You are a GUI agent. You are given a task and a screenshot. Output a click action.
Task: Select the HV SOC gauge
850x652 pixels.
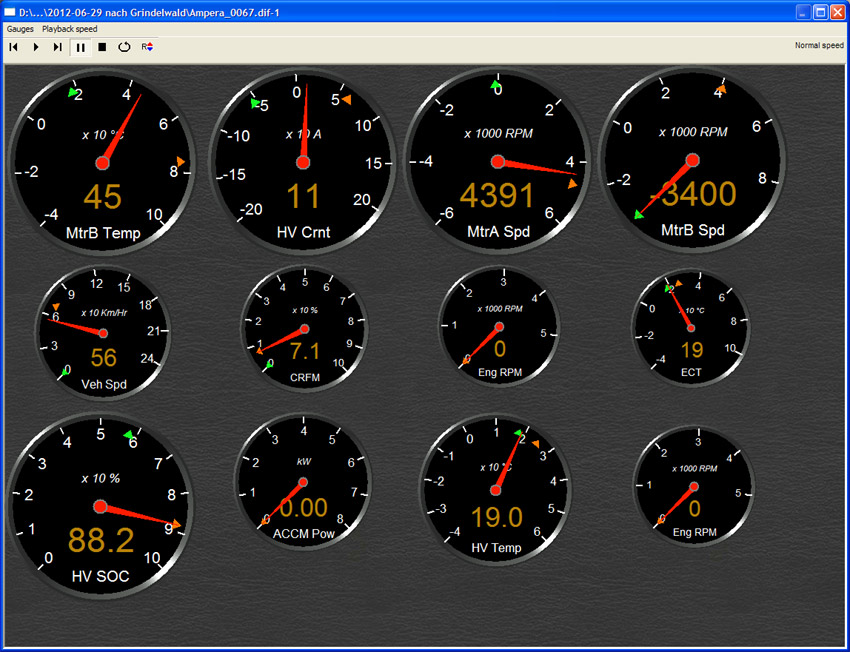[100, 507]
